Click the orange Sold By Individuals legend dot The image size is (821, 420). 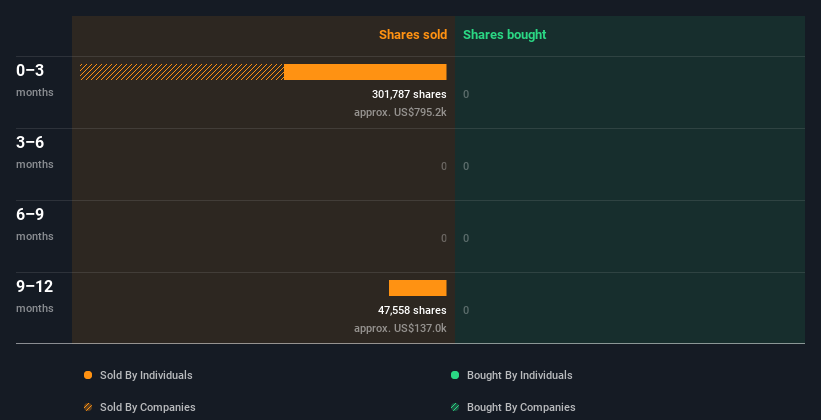coord(88,375)
